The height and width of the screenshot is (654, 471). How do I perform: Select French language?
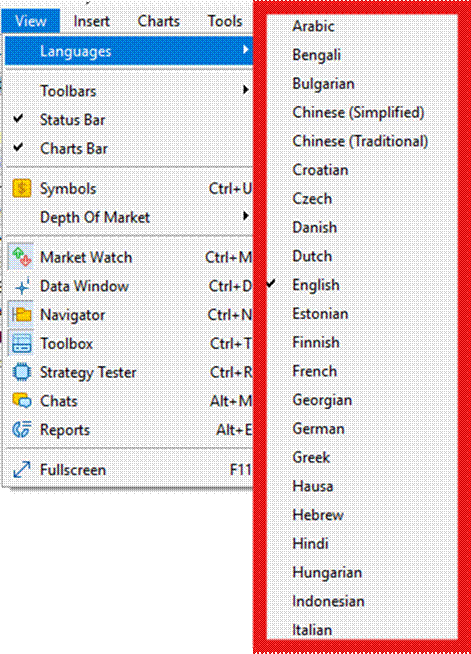pyautogui.click(x=315, y=372)
